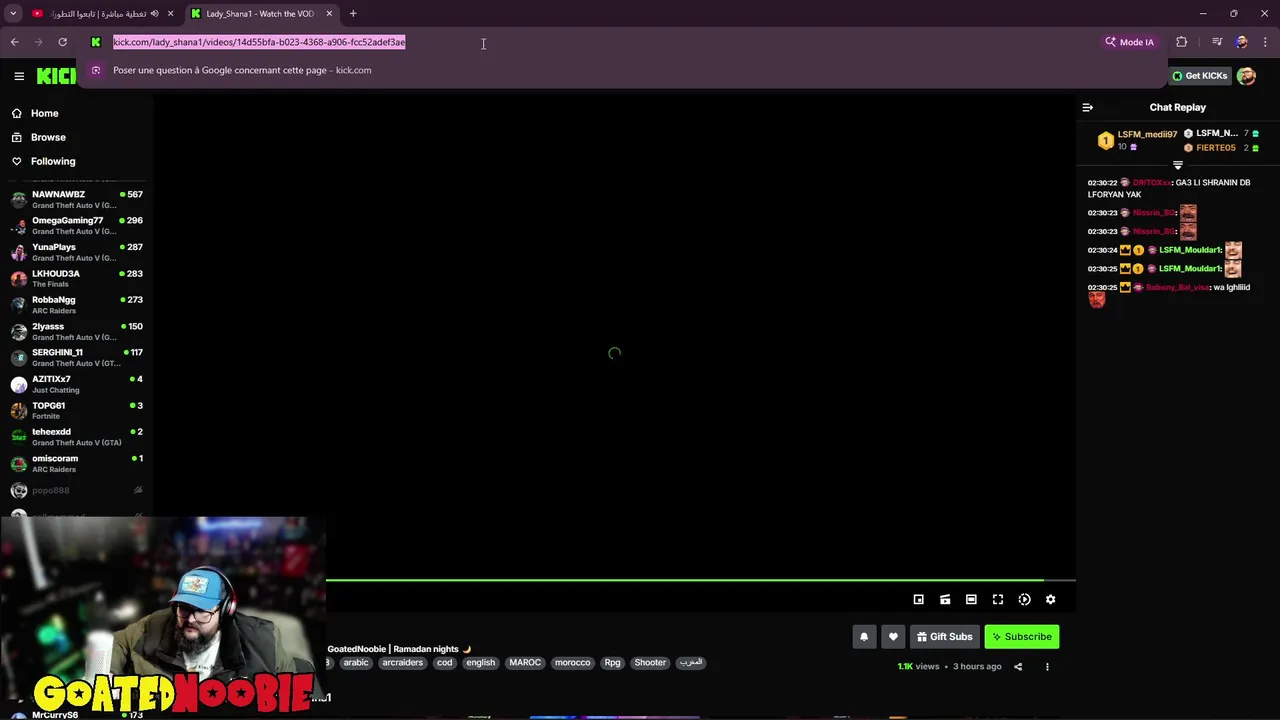Click the video progress bar
1280x720 pixels.
pos(700,580)
